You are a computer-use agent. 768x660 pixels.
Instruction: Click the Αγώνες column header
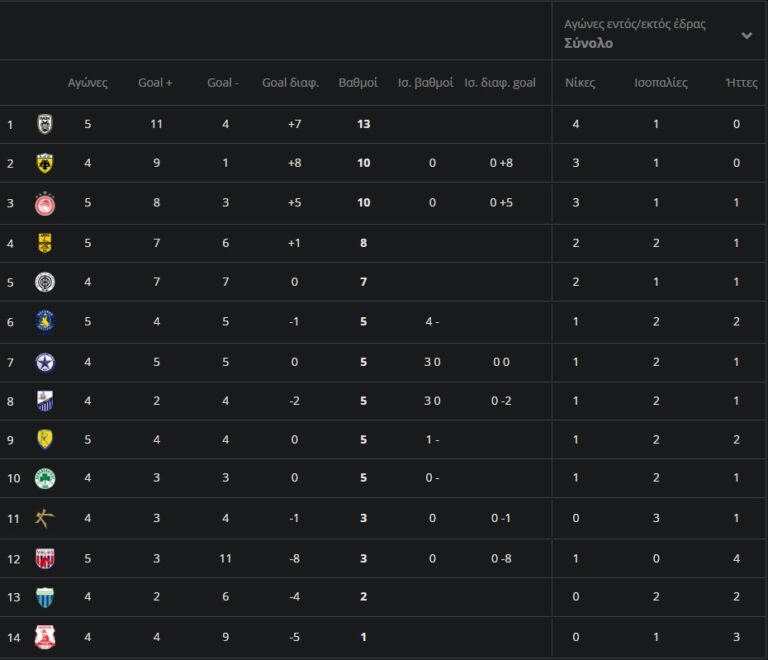pyautogui.click(x=88, y=83)
